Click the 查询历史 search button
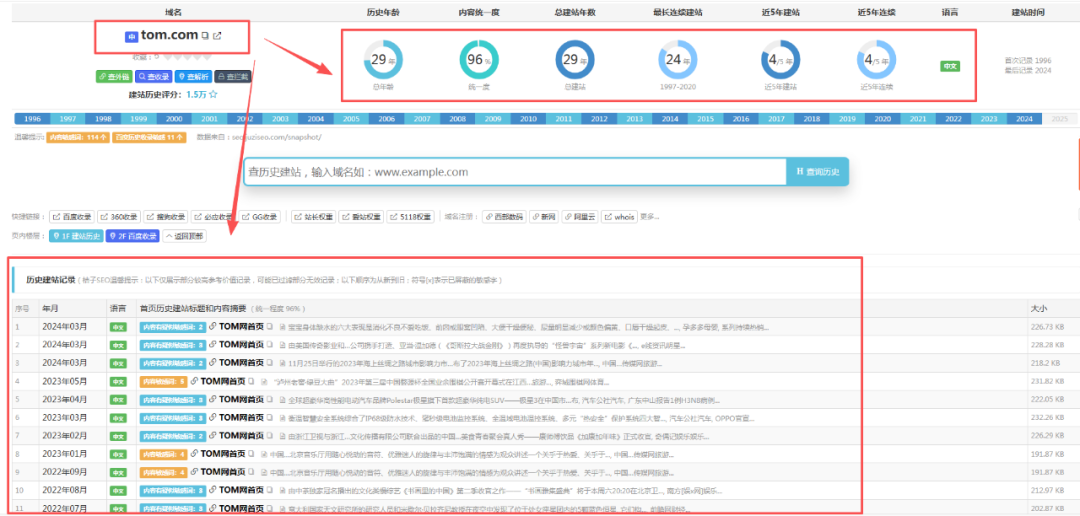This screenshot has height=516, width=1080. point(818,172)
